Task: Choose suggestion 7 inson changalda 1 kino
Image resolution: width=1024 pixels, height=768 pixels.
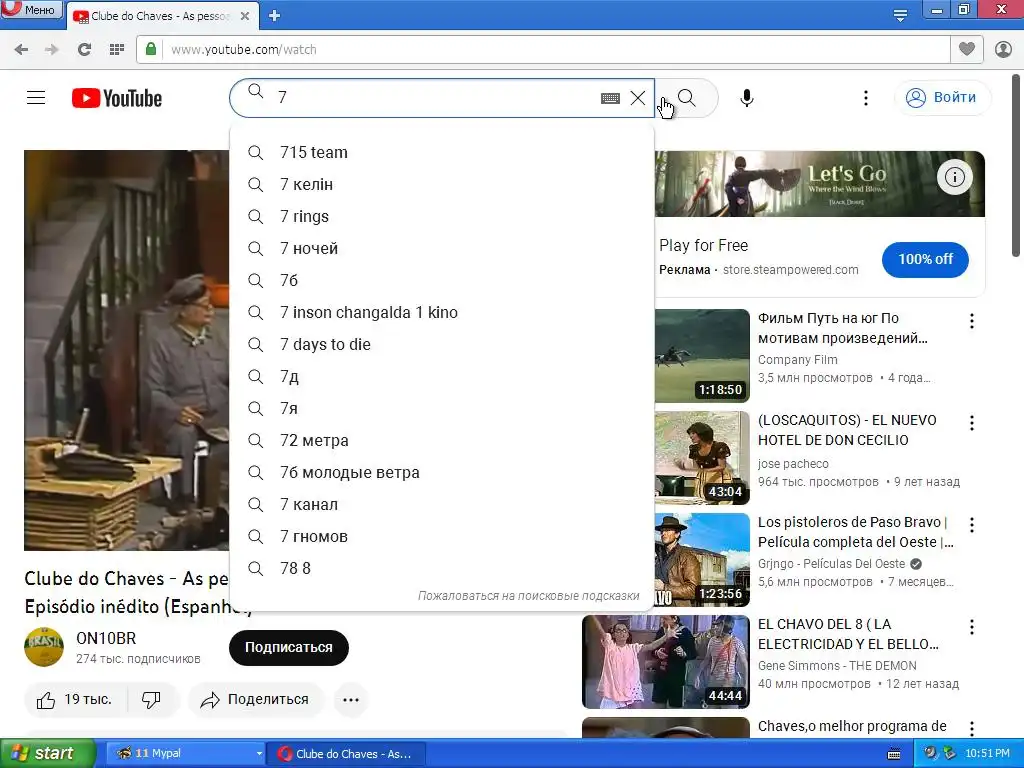Action: click(441, 312)
